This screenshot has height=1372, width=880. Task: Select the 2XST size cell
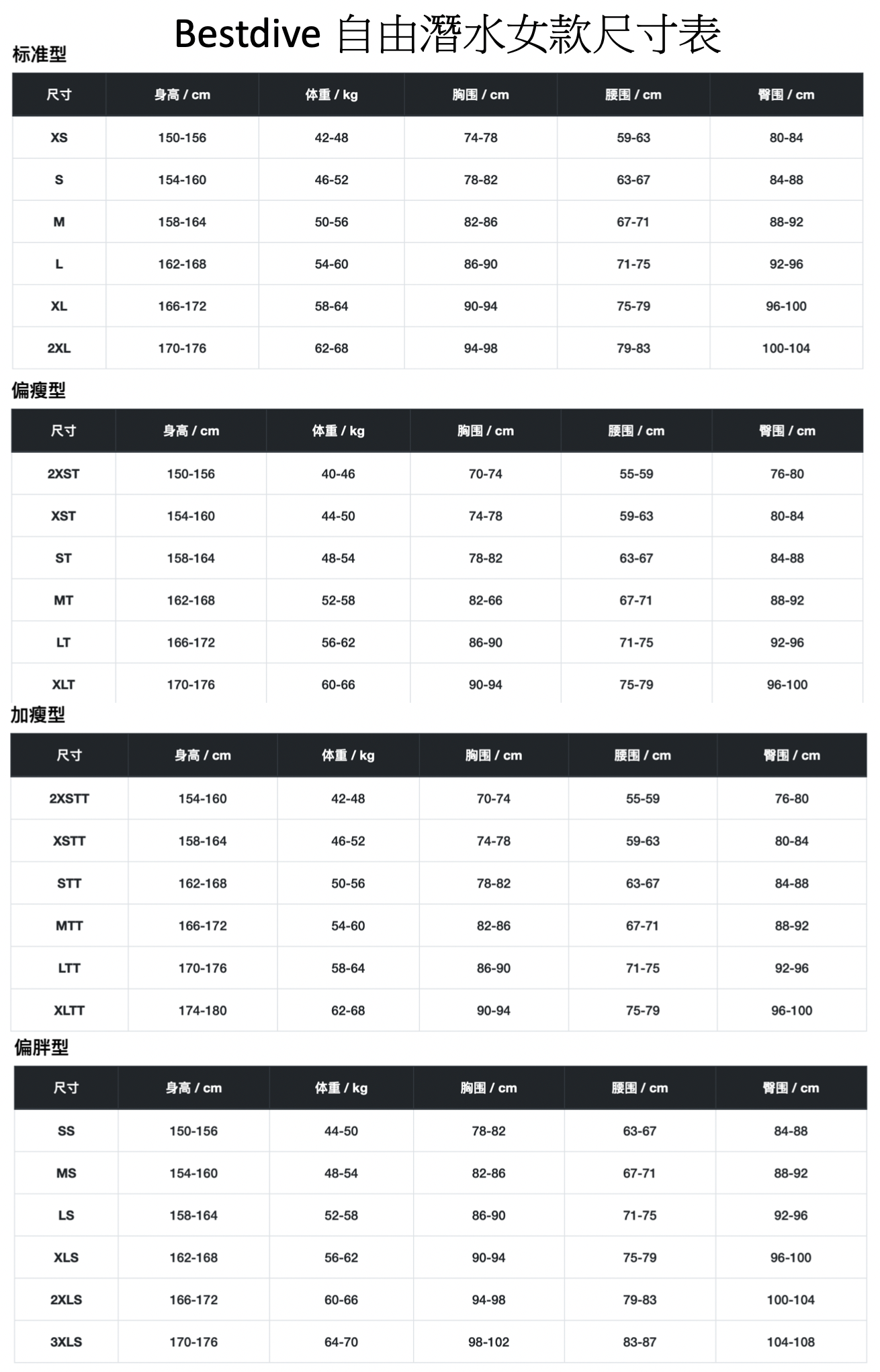pos(63,474)
